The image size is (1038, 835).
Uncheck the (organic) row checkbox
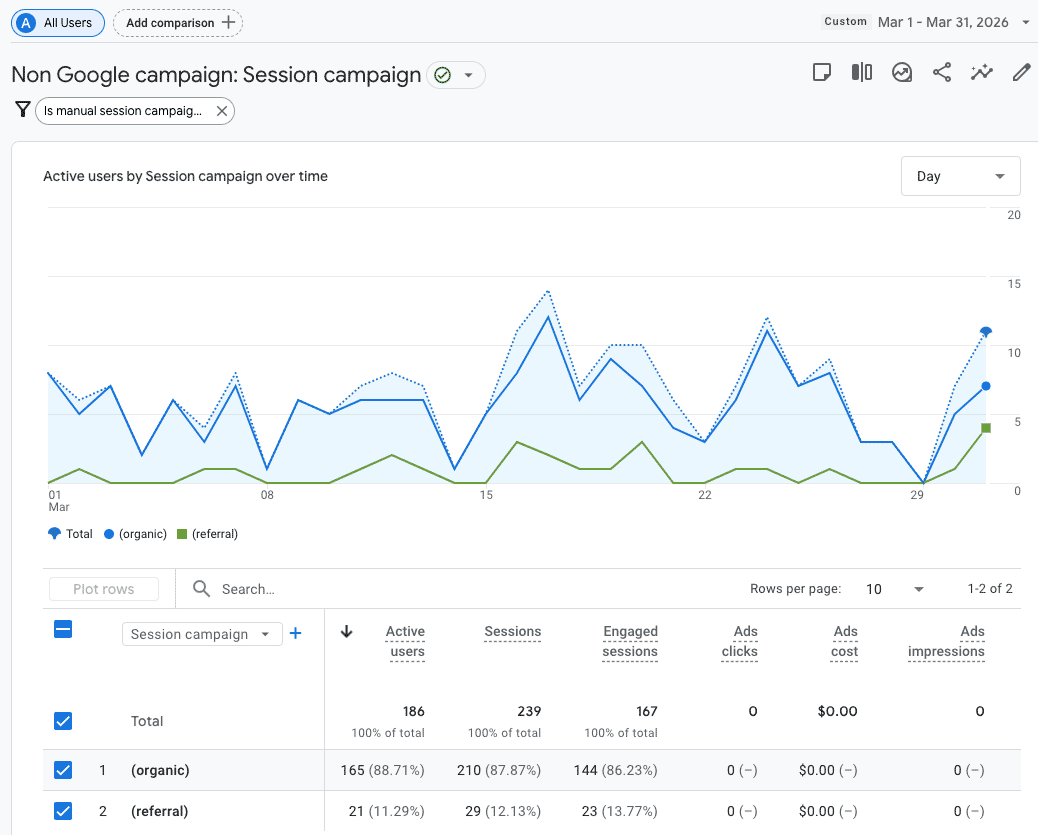pyautogui.click(x=63, y=770)
